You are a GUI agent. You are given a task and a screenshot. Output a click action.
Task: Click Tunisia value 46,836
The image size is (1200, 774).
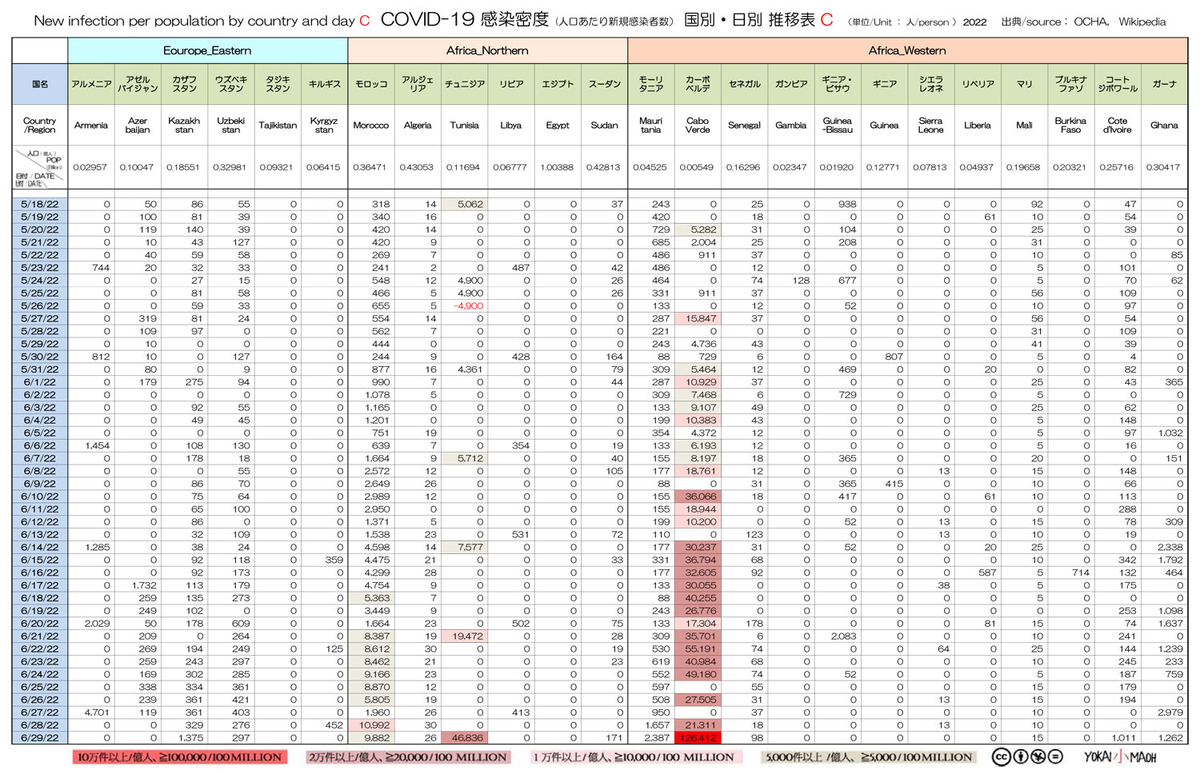pyautogui.click(x=464, y=740)
